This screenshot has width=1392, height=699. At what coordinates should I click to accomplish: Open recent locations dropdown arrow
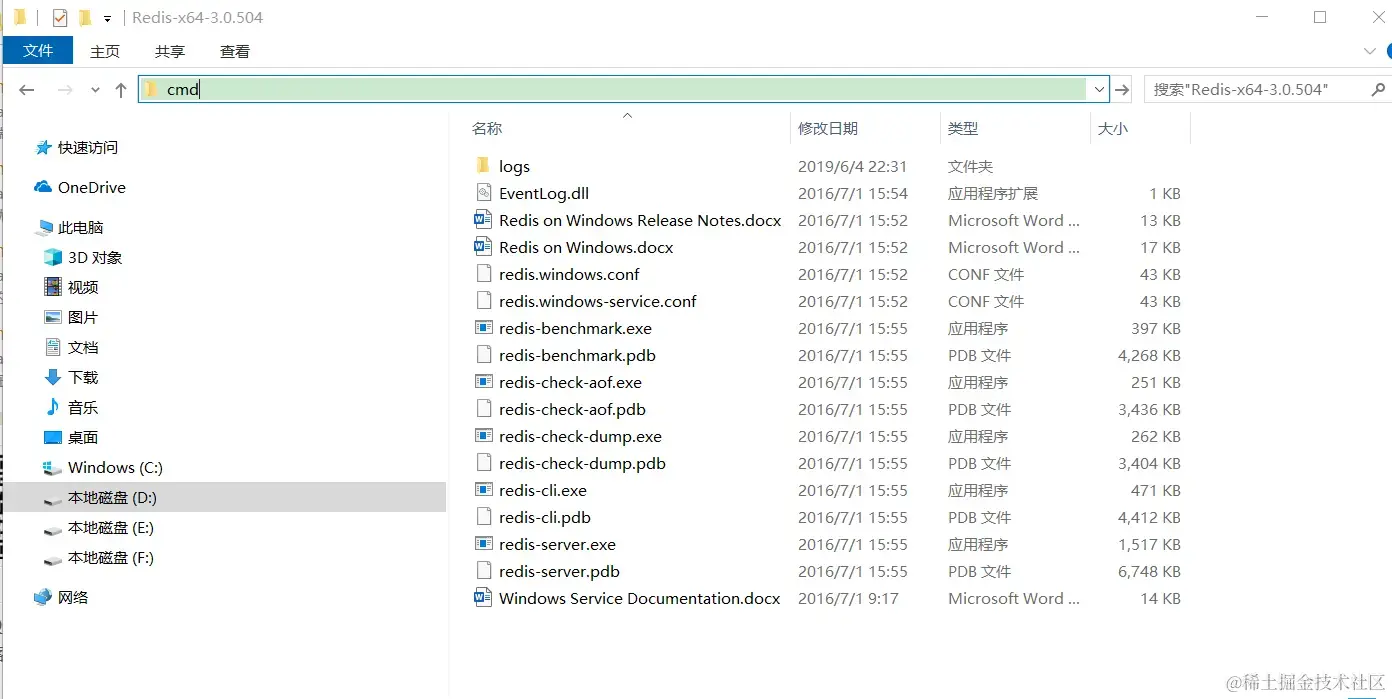click(95, 90)
